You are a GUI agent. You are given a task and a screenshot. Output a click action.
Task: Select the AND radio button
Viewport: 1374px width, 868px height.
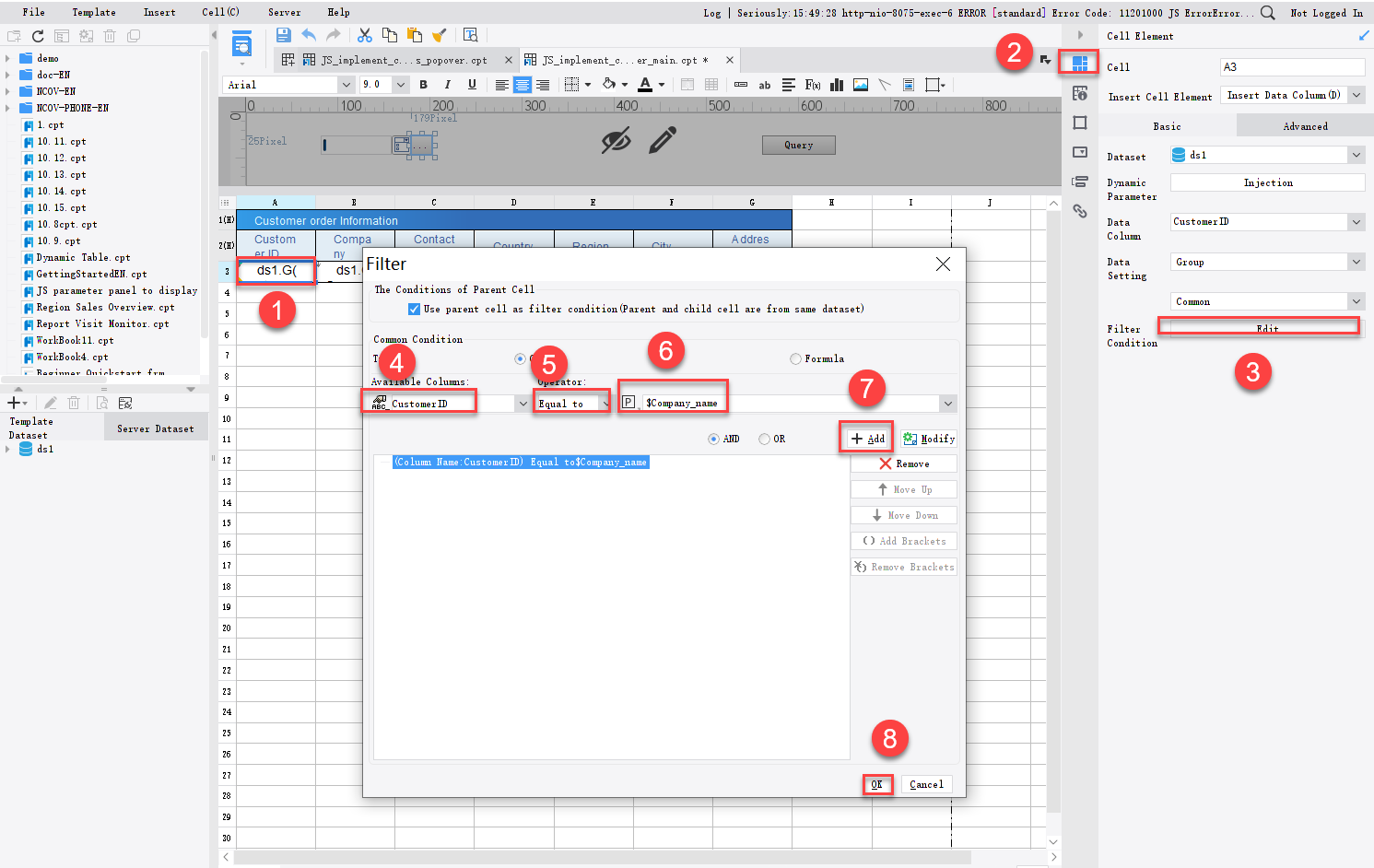[x=713, y=440]
